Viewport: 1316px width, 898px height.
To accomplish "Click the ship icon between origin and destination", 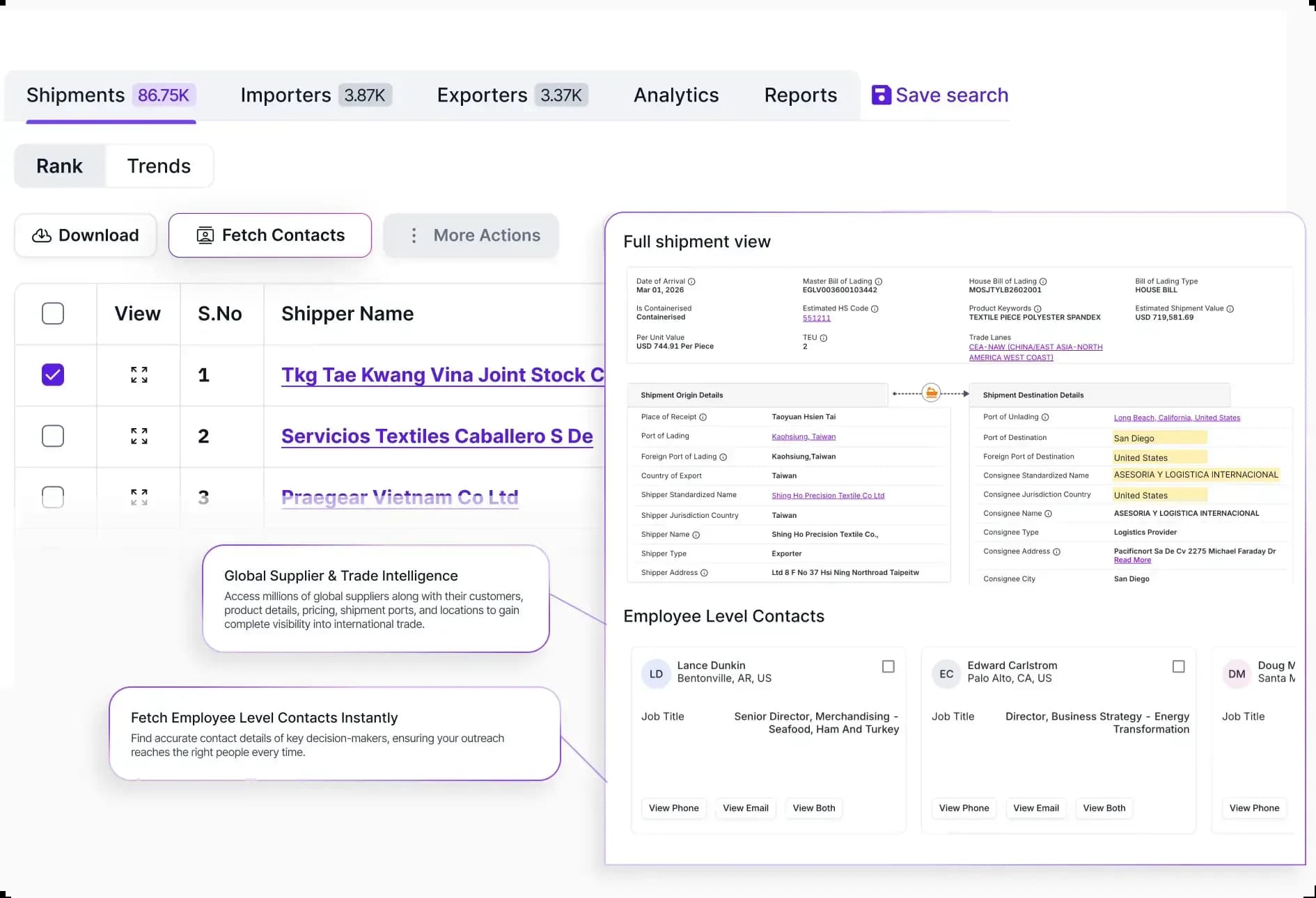I will click(x=931, y=393).
